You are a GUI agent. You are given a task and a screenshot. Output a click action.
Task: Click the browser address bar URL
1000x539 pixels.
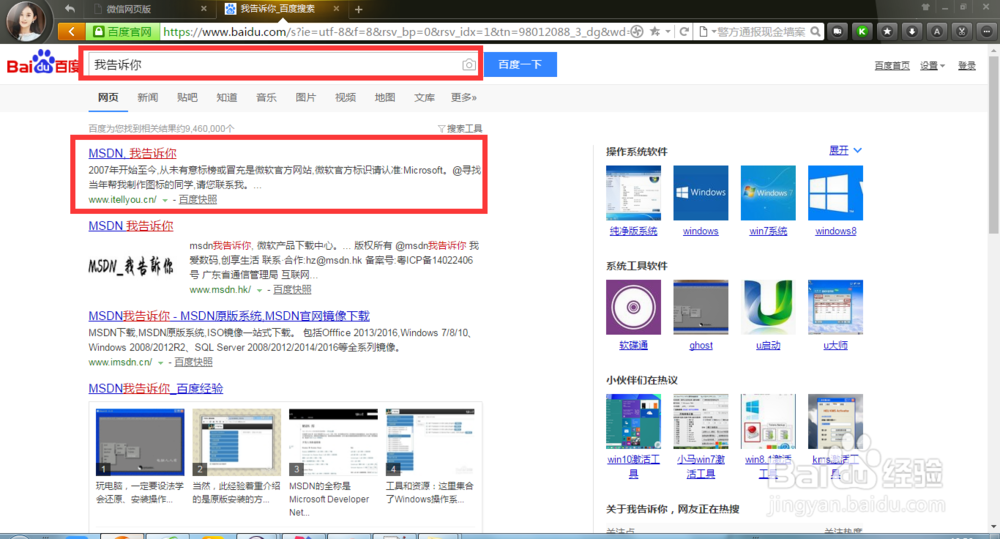point(394,31)
